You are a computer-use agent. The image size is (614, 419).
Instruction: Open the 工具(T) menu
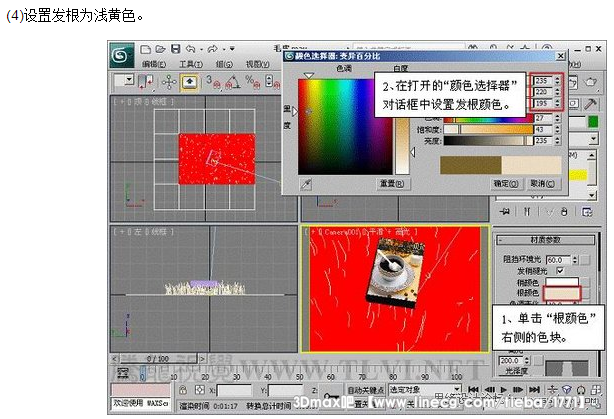pyautogui.click(x=191, y=64)
